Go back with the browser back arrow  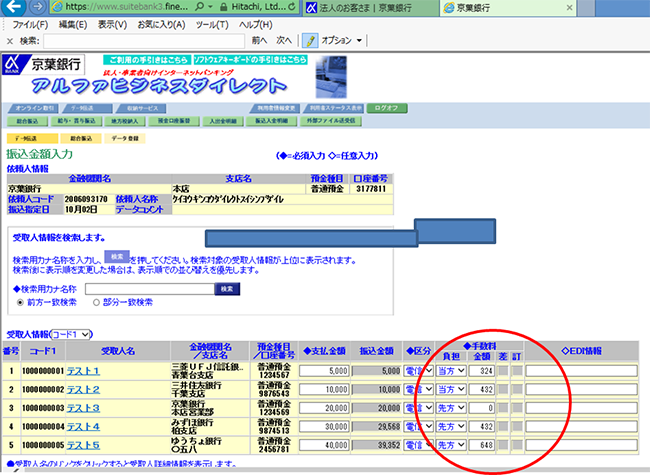click(x=13, y=6)
